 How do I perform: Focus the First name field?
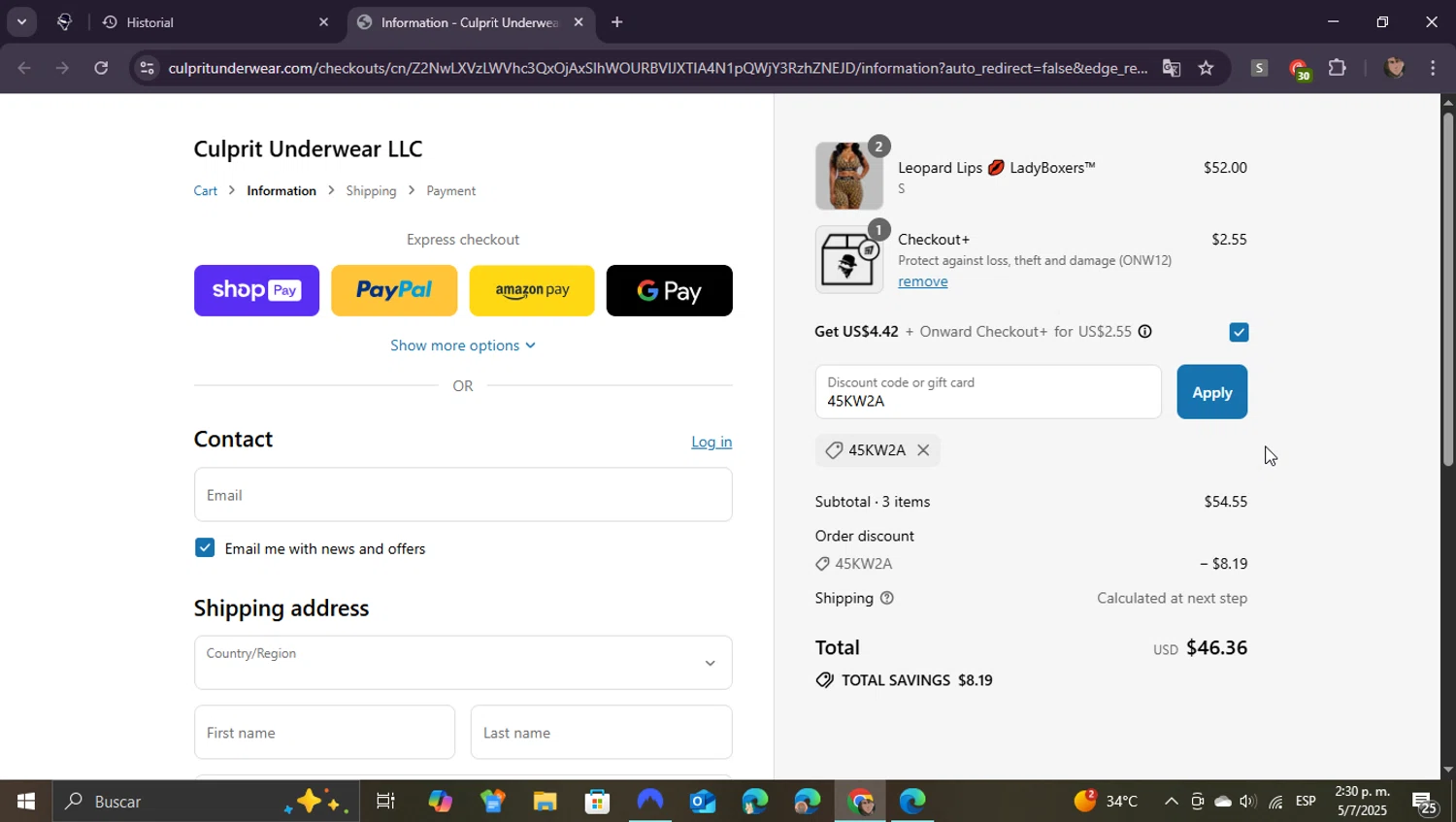(x=324, y=733)
